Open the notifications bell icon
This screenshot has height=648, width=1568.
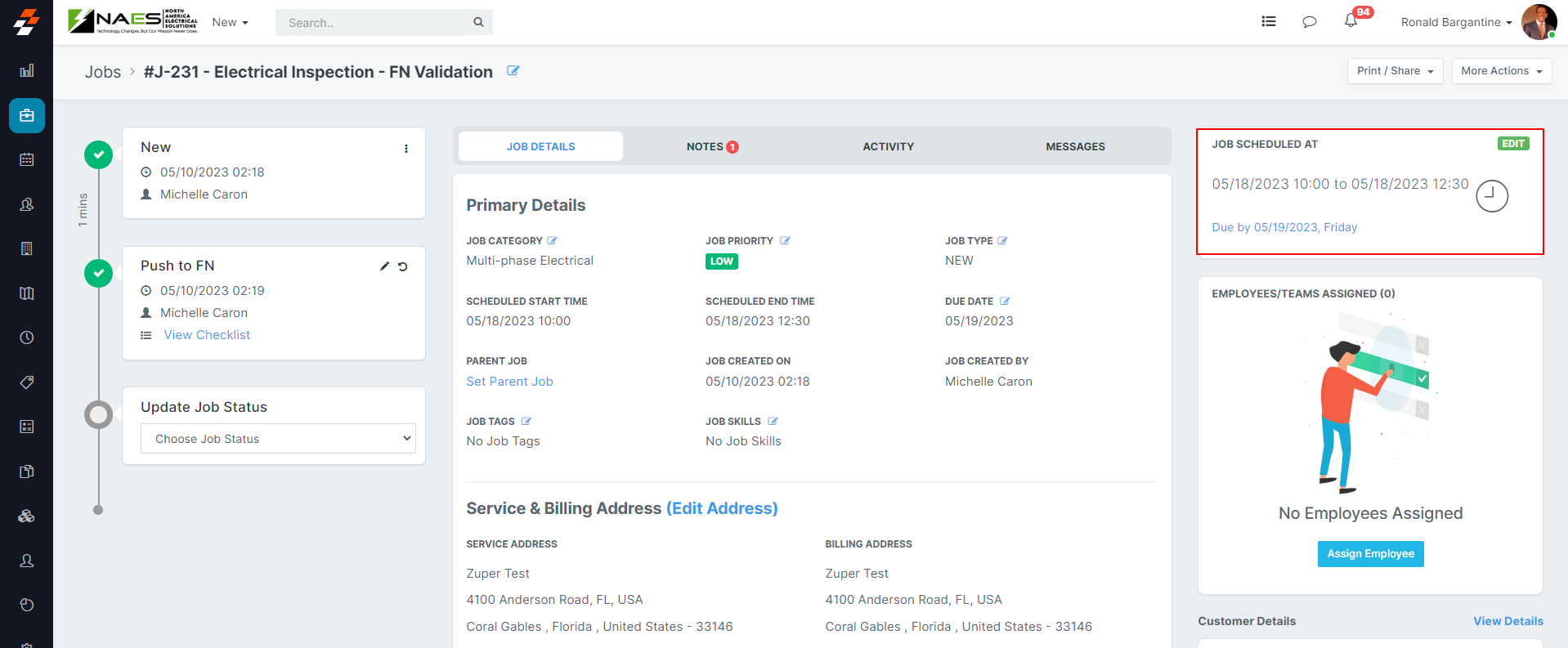pos(1351,21)
